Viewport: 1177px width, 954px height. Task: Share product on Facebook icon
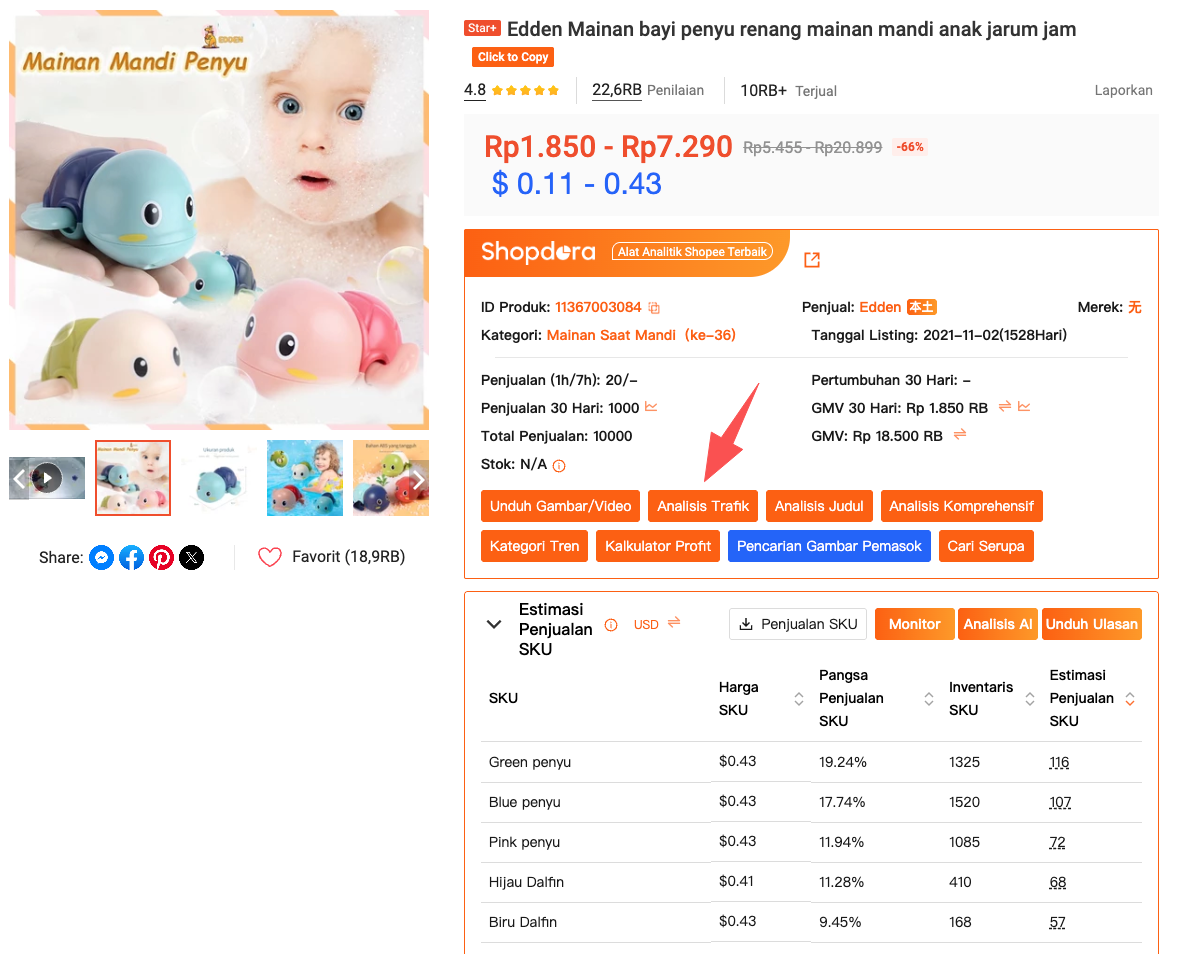131,558
